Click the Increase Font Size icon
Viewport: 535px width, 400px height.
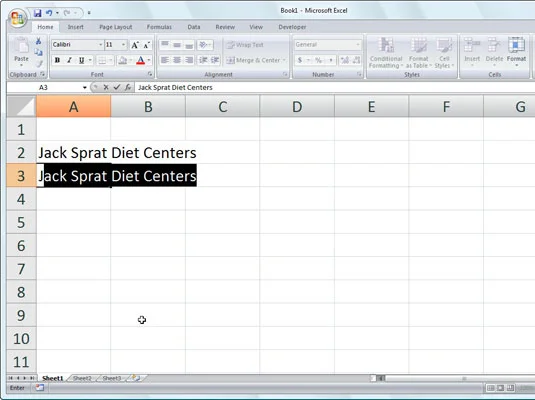click(135, 45)
